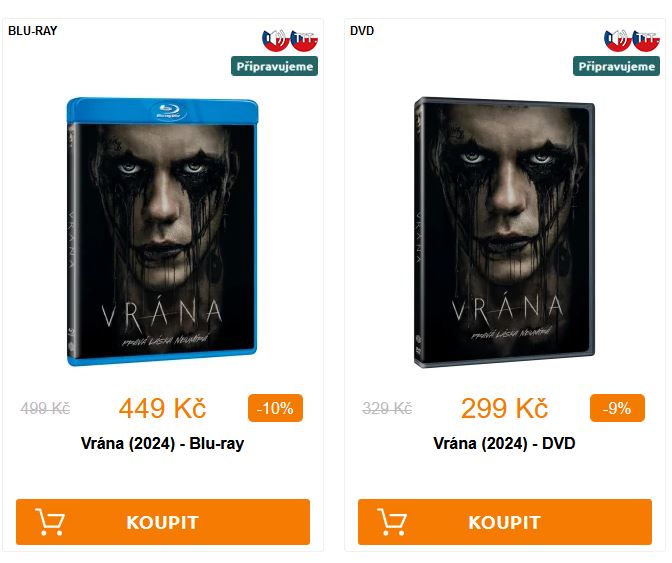Click the Připravujeme badge on DVD card
Image resolution: width=672 pixels, height=563 pixels.
tap(616, 66)
